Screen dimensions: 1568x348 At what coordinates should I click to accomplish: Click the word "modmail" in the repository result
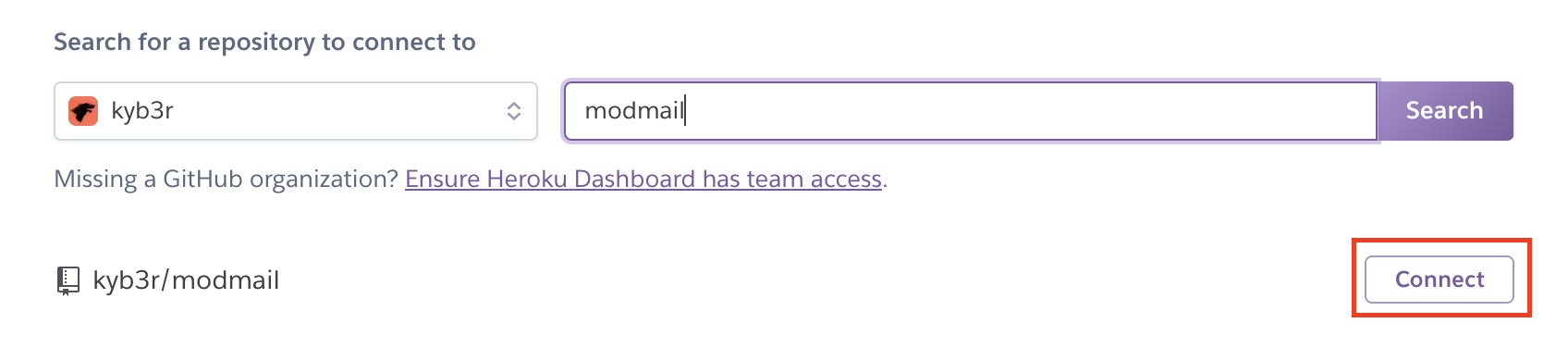pos(226,280)
